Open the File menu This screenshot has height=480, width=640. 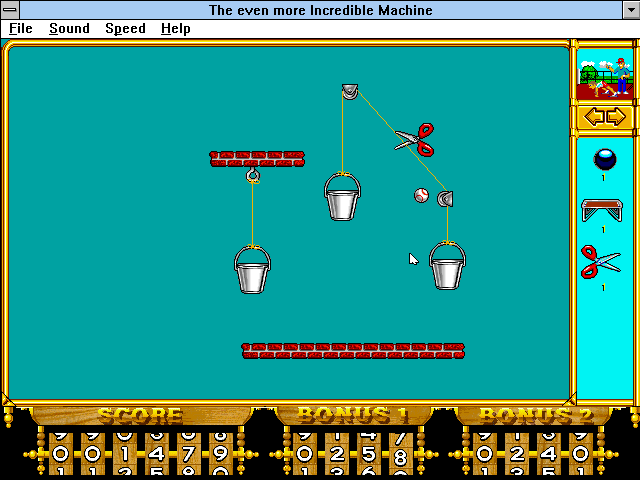[x=20, y=29]
